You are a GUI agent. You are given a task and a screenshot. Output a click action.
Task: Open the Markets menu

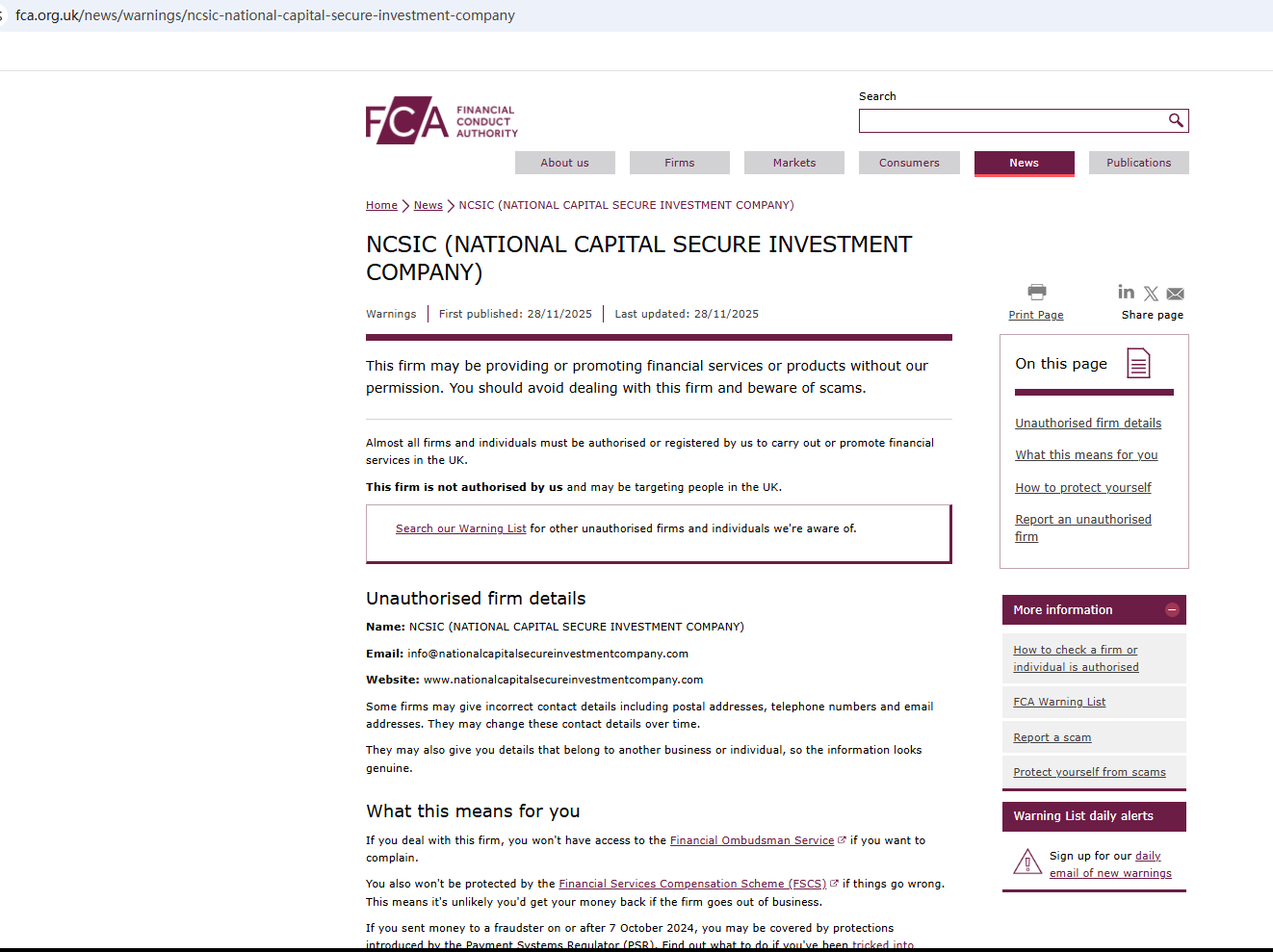coord(794,163)
